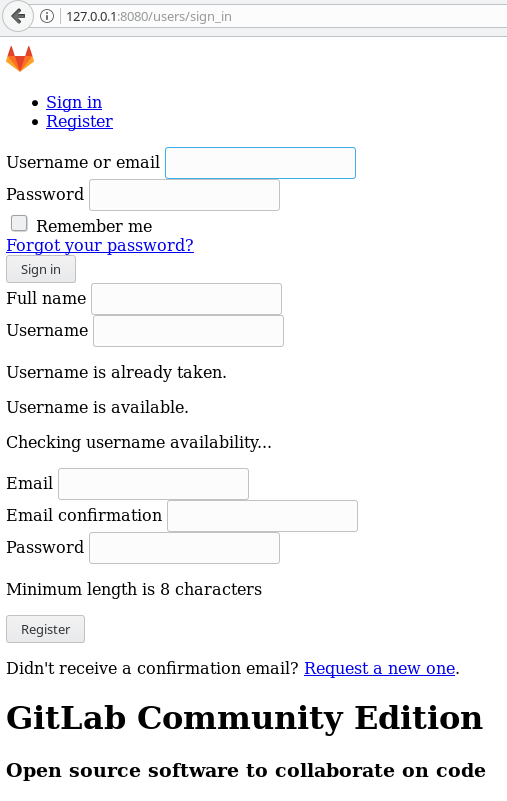Focus the registration Username field
The height and width of the screenshot is (801, 507).
[x=189, y=331]
